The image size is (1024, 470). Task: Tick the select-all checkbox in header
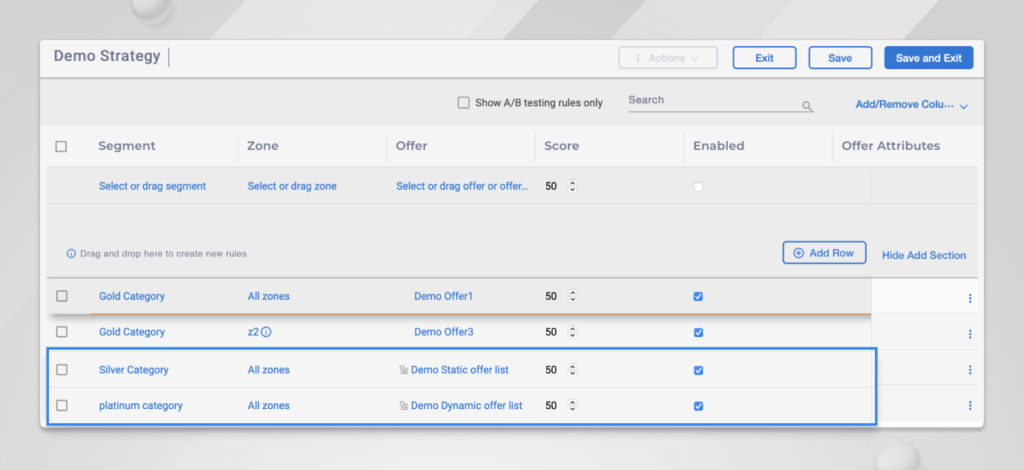(61, 146)
